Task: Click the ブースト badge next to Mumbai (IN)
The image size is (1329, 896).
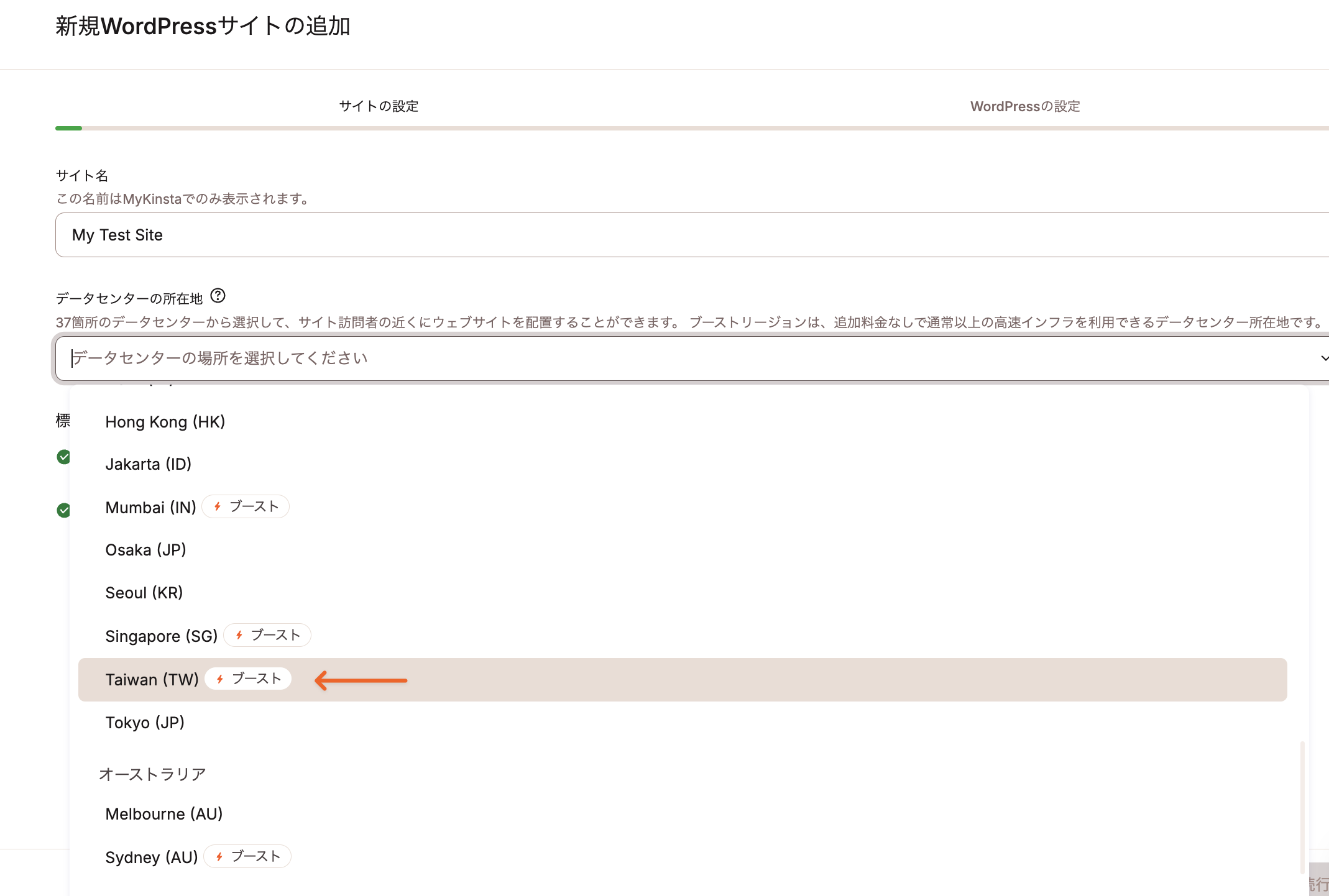Action: (x=246, y=506)
